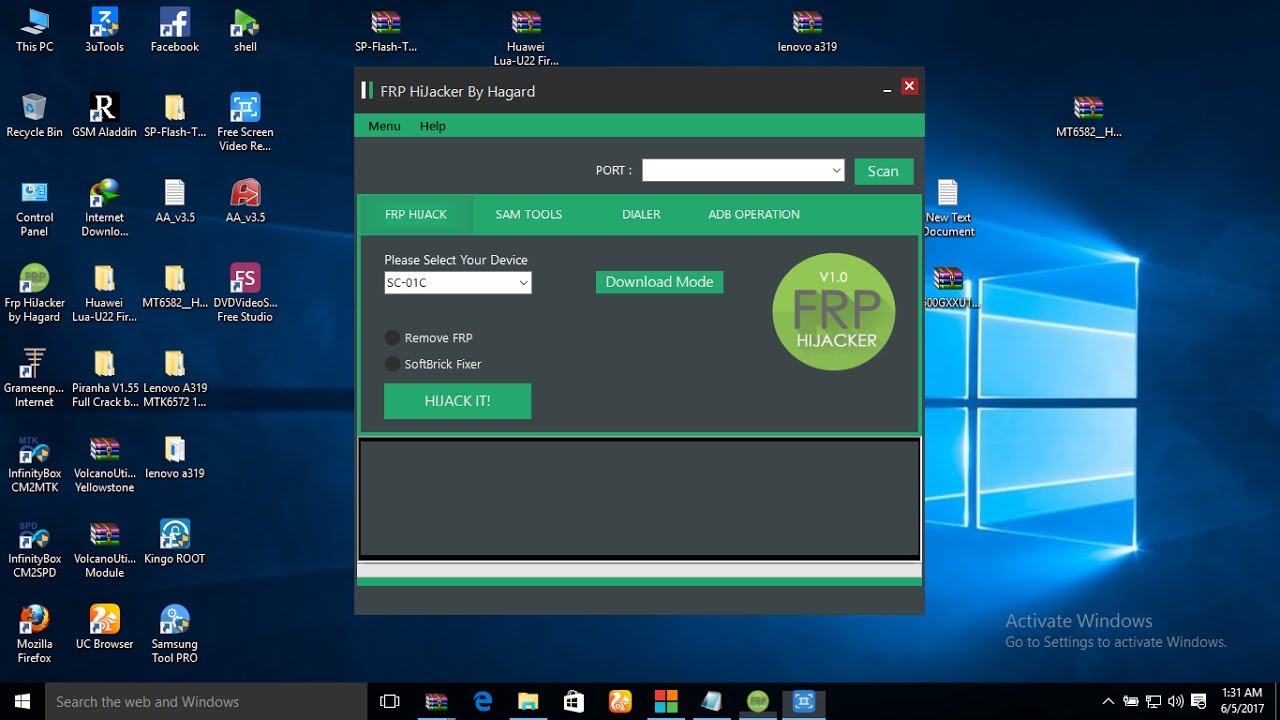
Task: Open Task View on the taskbar
Action: [390, 702]
